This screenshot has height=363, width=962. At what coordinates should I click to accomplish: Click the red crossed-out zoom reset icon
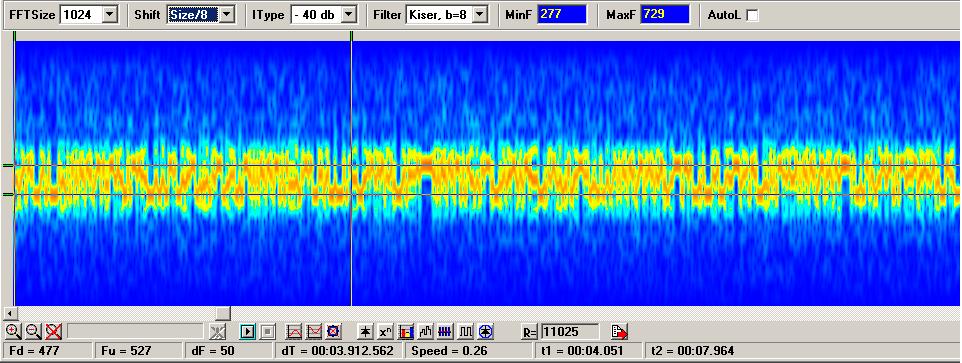[x=54, y=332]
